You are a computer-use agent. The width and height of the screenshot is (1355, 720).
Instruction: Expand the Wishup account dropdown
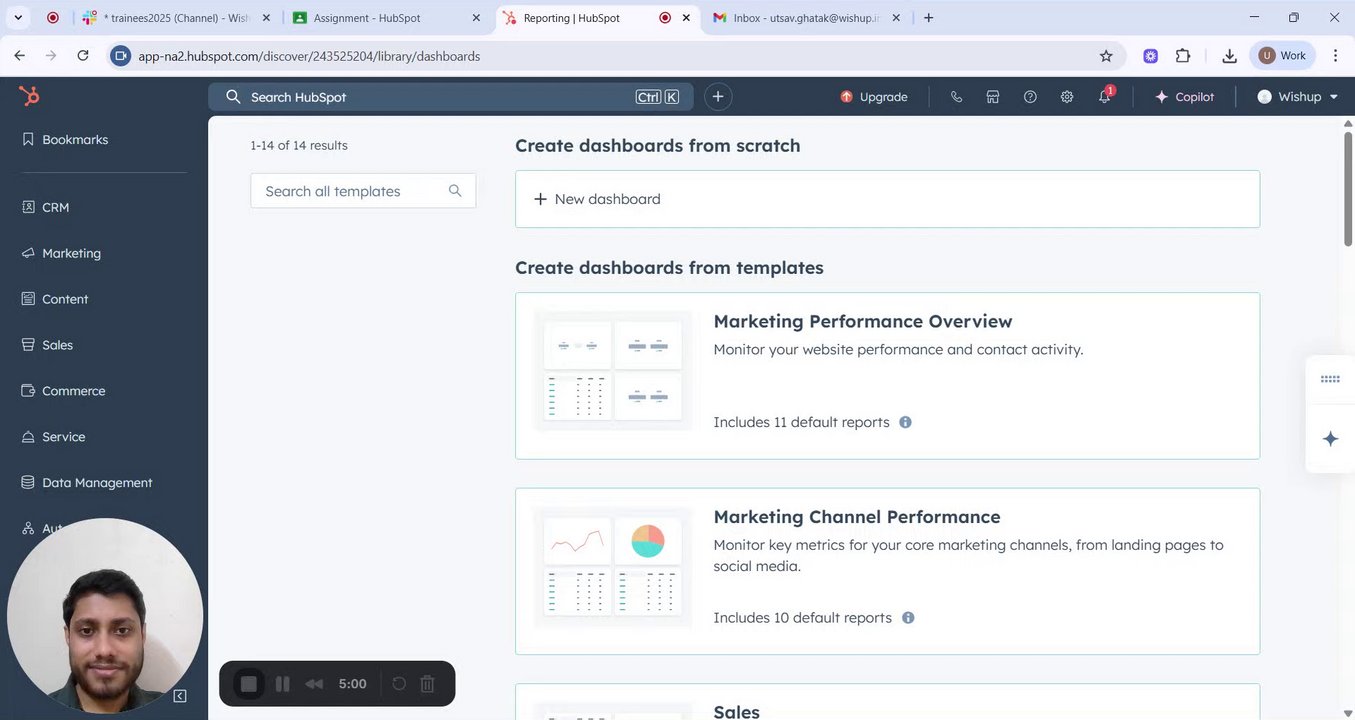click(x=1298, y=97)
